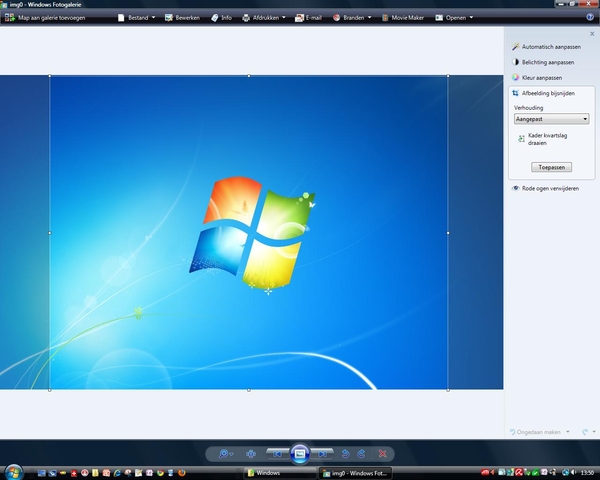This screenshot has width=600, height=480.
Task: Rotate photo clockwise
Action: click(361, 454)
